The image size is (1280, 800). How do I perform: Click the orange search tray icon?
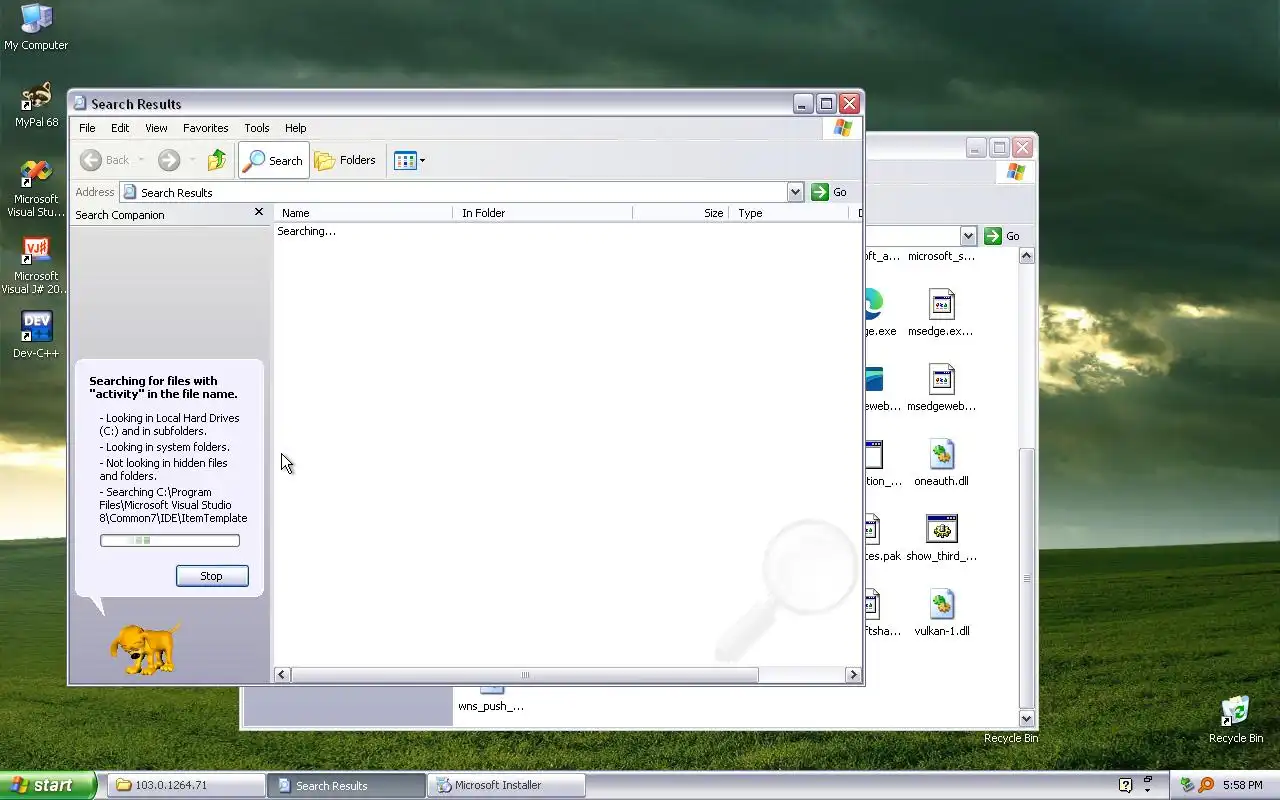tap(1206, 785)
